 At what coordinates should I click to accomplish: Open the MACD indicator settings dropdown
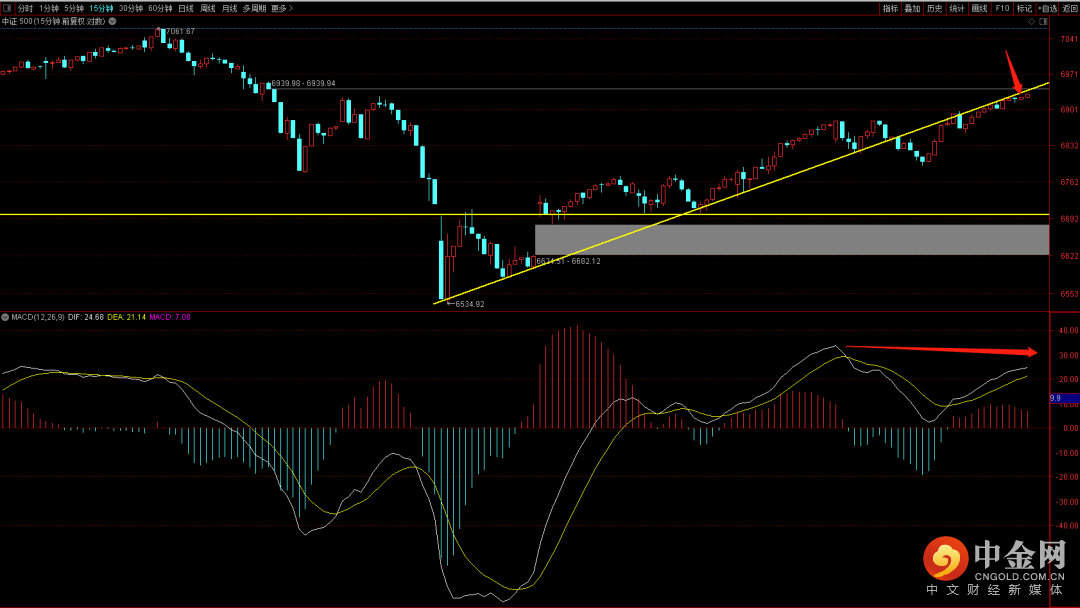tap(5, 317)
